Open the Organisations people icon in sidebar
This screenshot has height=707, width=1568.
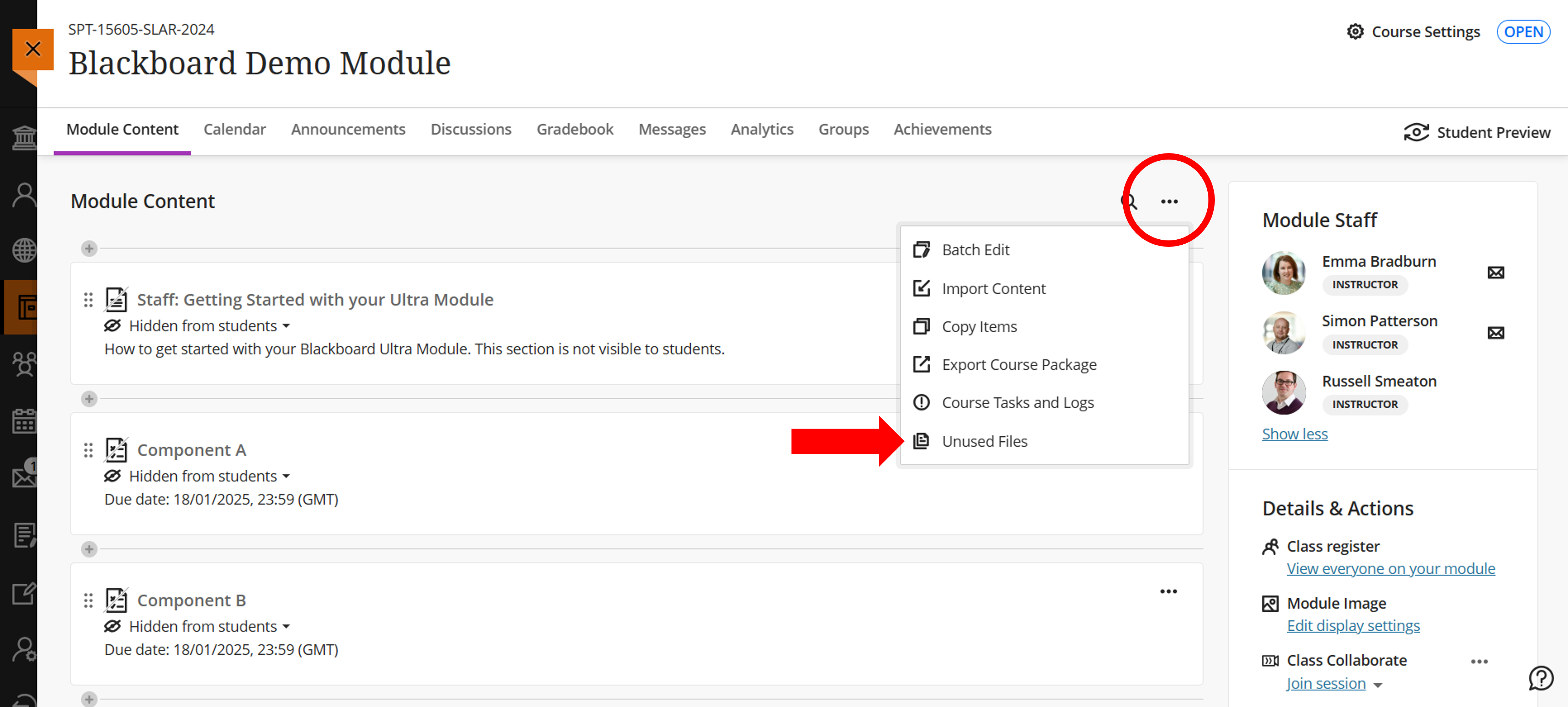point(24,364)
